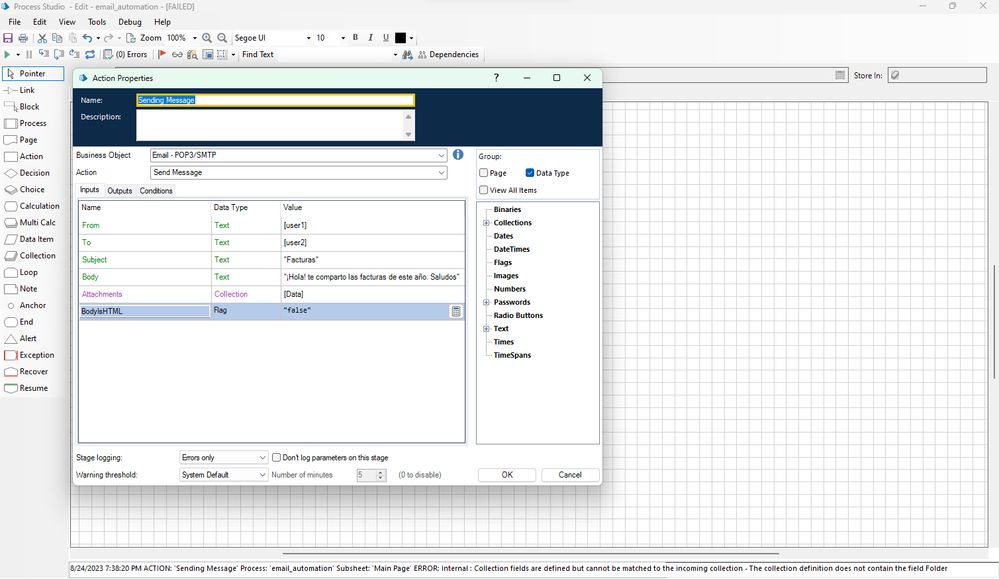This screenshot has height=579, width=999.
Task: Enable the Page group checkbox
Action: (x=484, y=173)
